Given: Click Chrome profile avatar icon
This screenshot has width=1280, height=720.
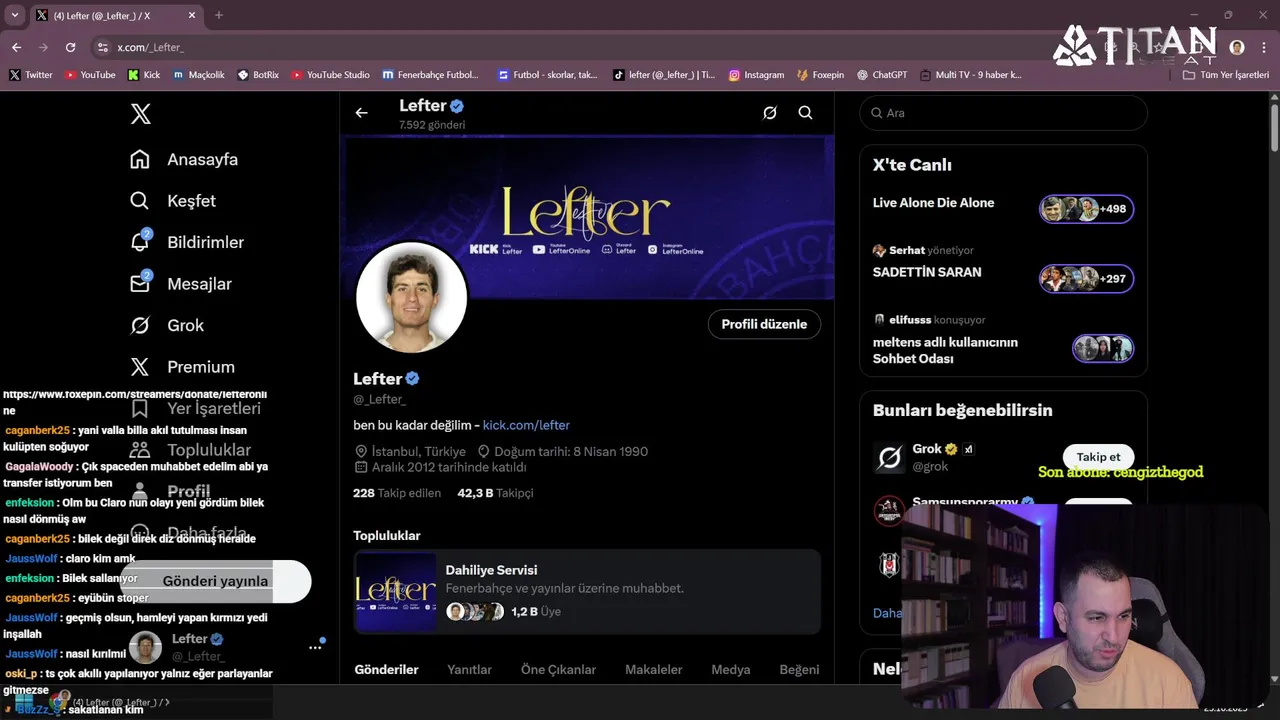Looking at the screenshot, I should 1237,47.
